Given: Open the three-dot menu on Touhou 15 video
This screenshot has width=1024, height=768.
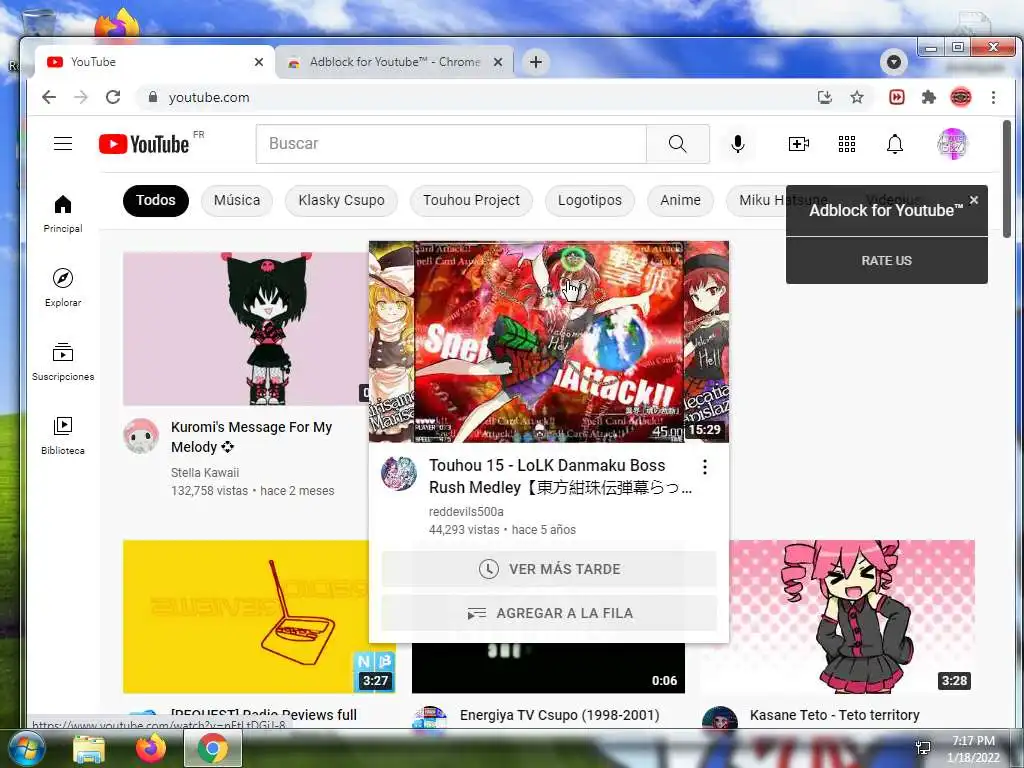Looking at the screenshot, I should [705, 466].
